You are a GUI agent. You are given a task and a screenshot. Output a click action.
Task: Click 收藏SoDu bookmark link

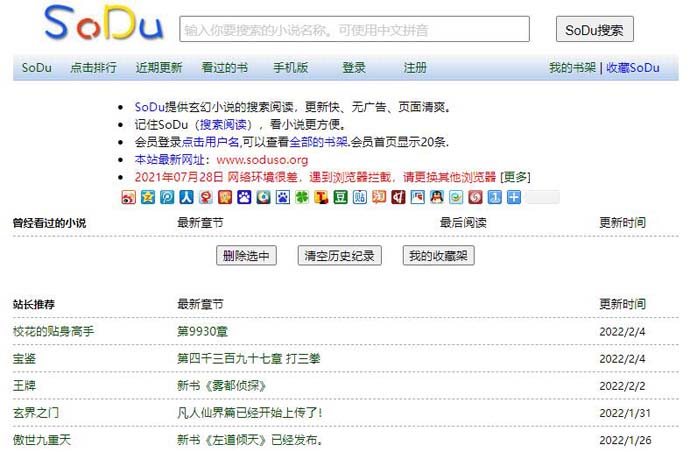click(633, 68)
